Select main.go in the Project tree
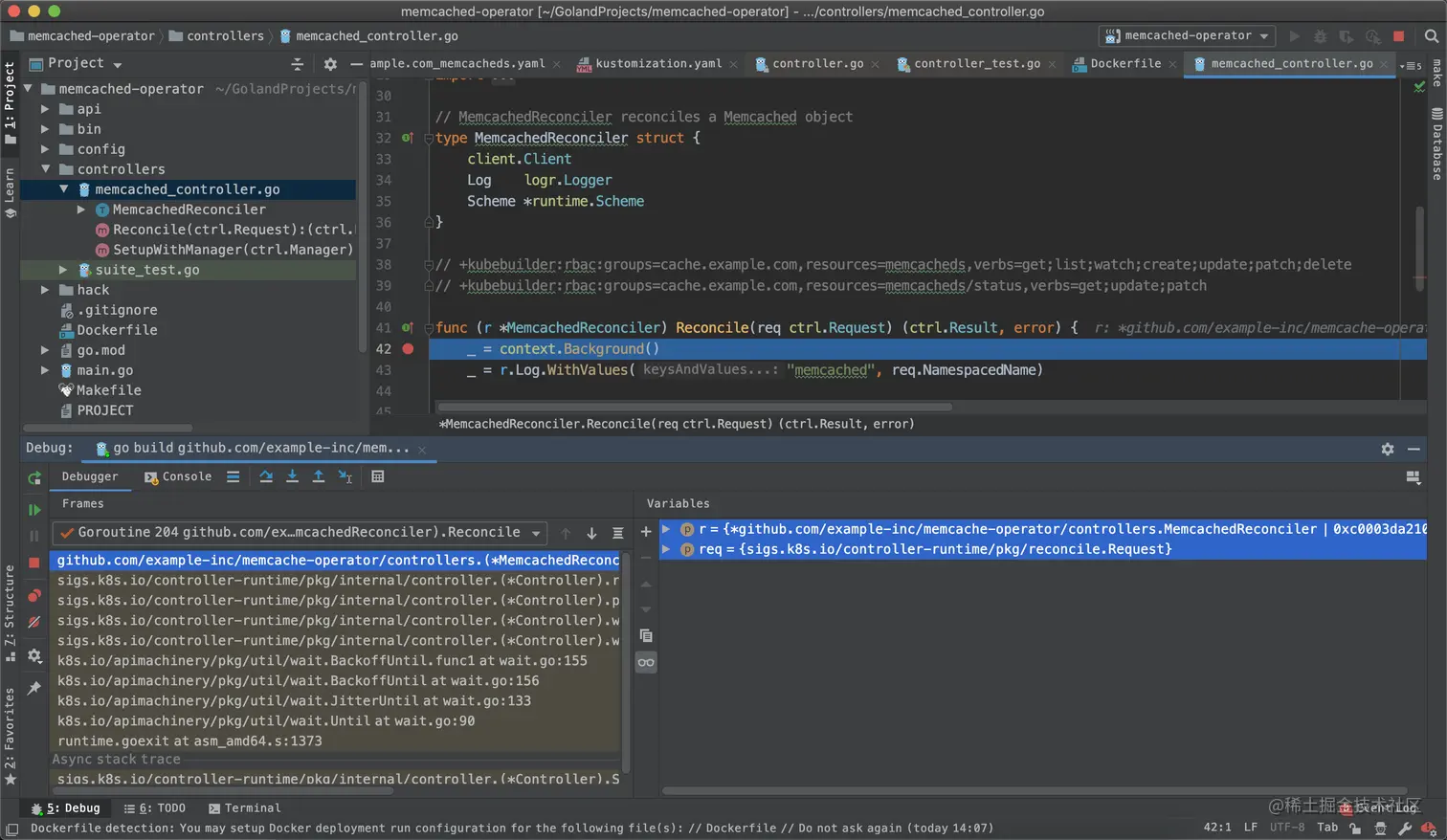 [x=104, y=370]
